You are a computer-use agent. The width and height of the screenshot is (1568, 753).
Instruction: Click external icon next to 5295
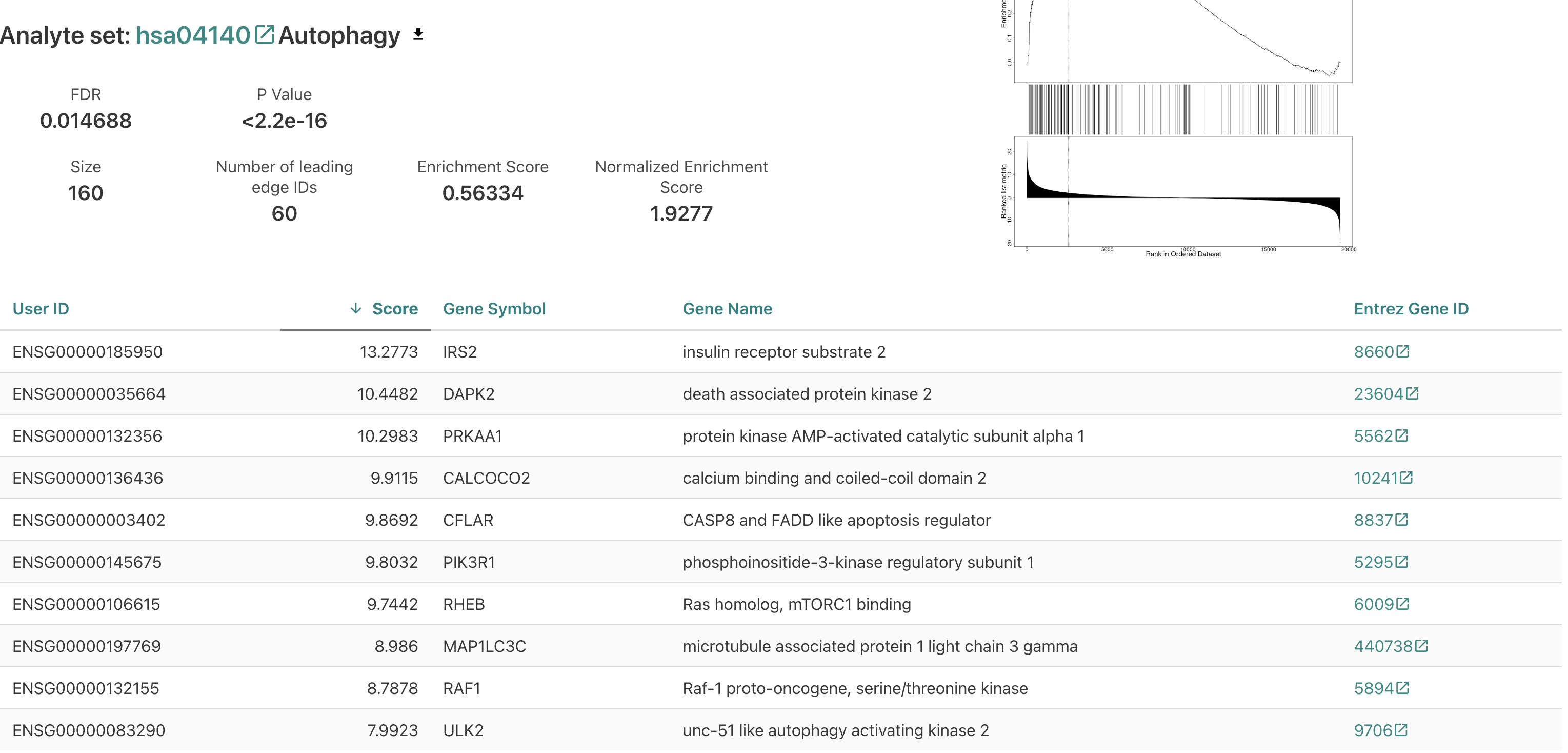point(1402,561)
